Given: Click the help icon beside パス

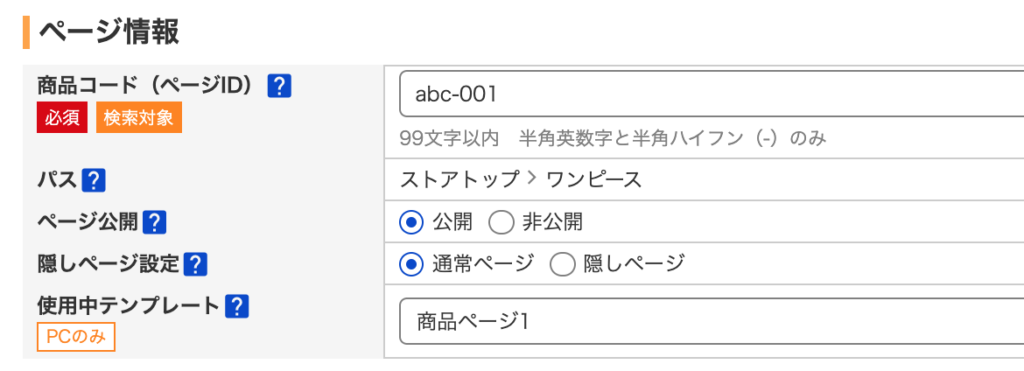Looking at the screenshot, I should tap(94, 180).
